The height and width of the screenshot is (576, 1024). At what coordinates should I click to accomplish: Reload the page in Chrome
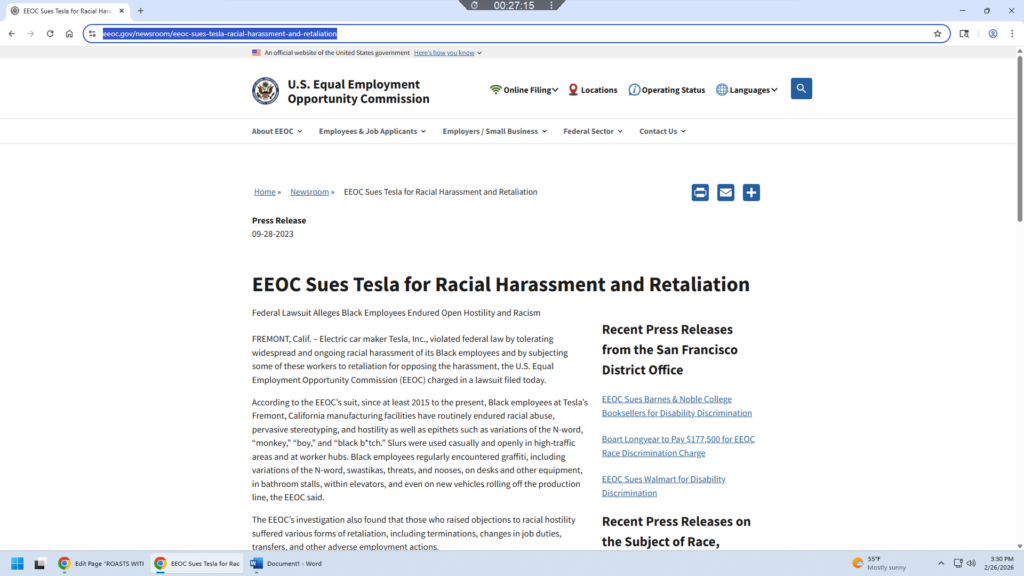tap(50, 33)
